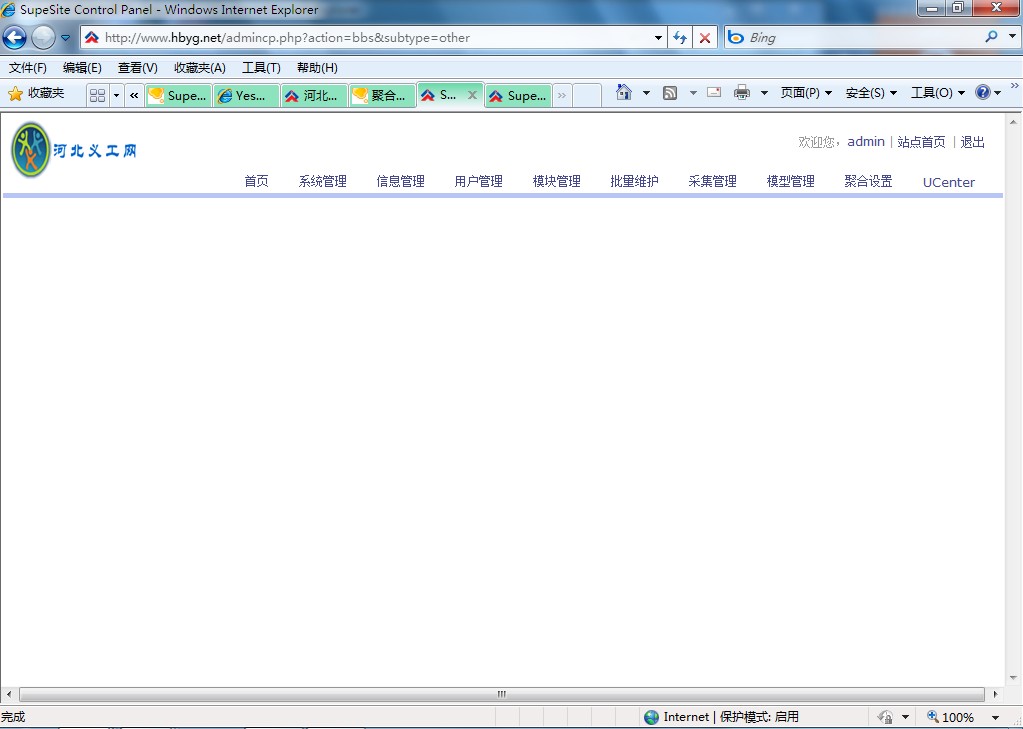The height and width of the screenshot is (729, 1023).
Task: Open the 页面(P) command menu
Action: 806,93
